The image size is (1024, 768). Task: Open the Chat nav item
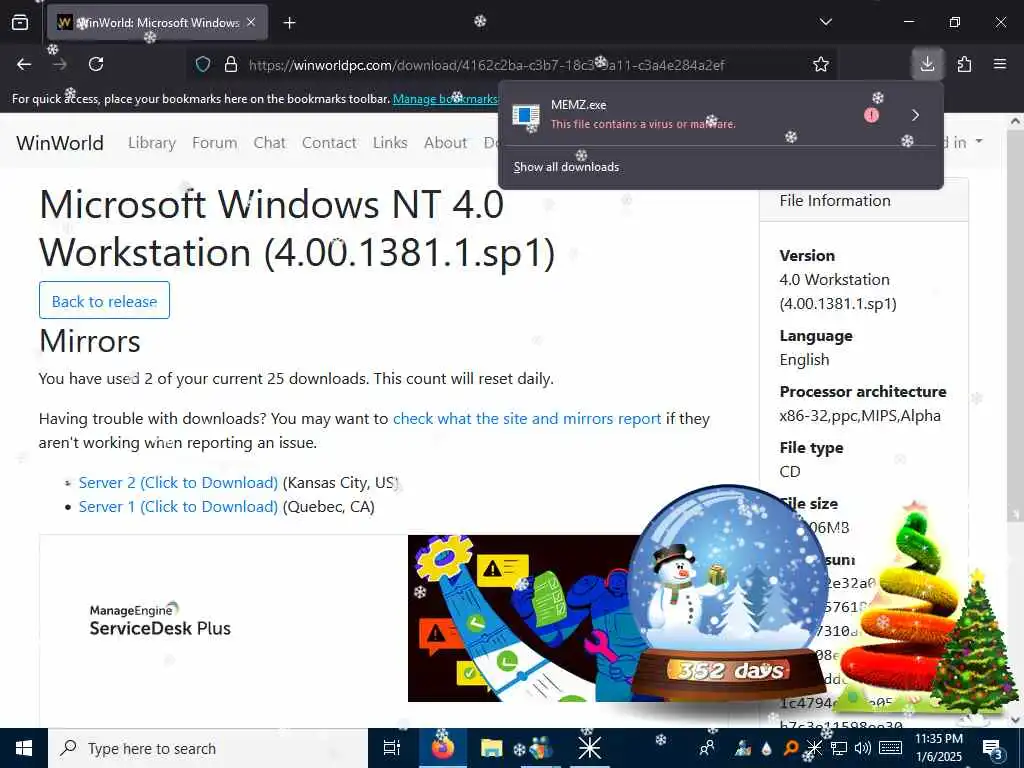click(270, 142)
